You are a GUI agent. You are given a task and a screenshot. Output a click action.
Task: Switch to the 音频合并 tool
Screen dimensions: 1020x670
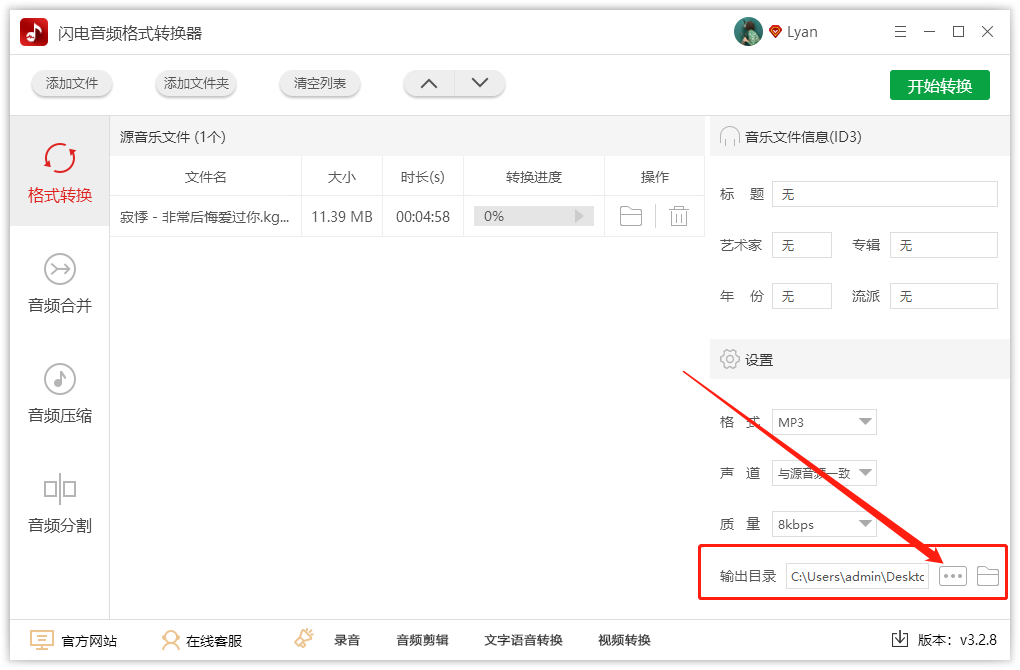58,285
